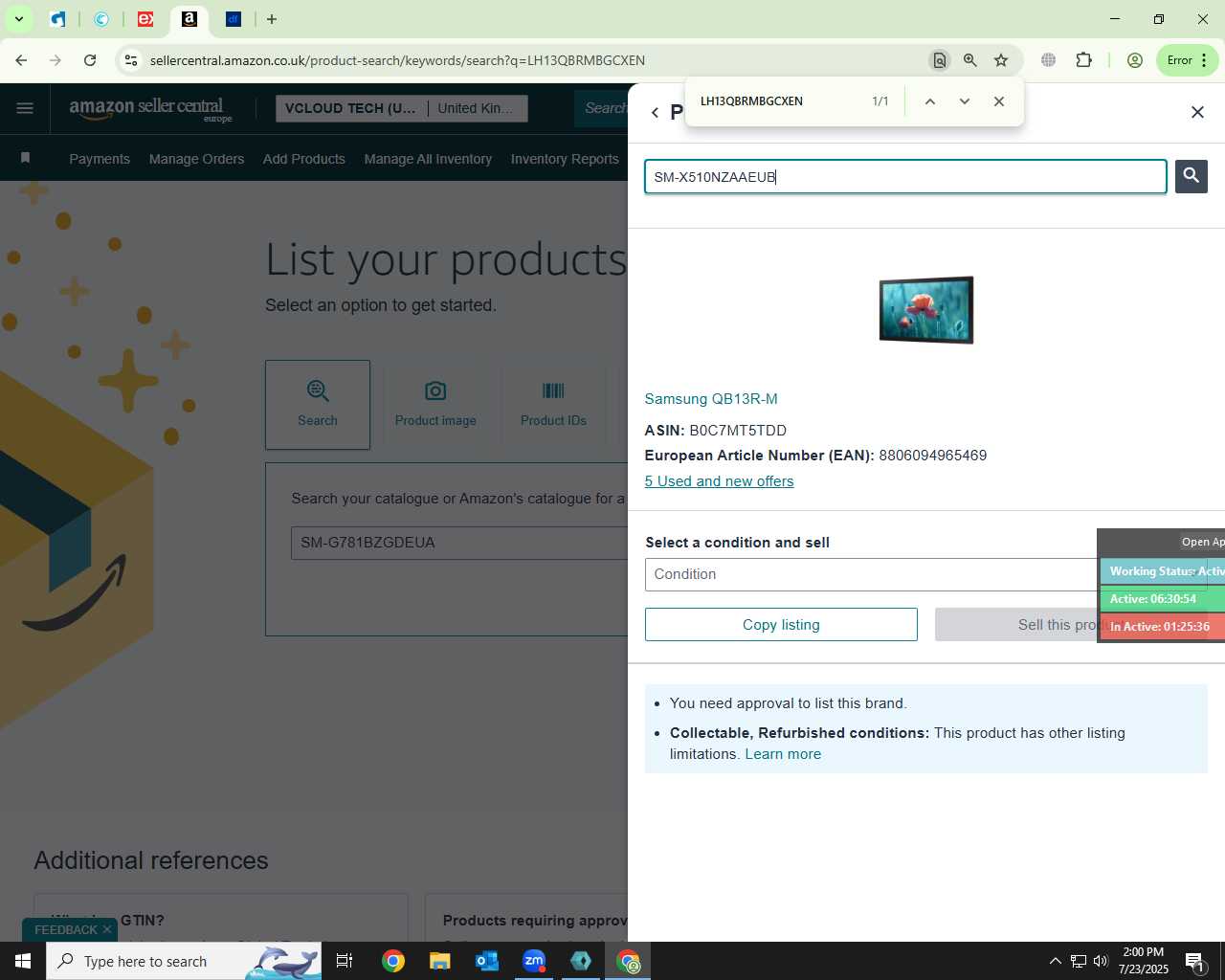The image size is (1225, 980).
Task: Open the 5 Used and new offers link
Action: click(719, 481)
